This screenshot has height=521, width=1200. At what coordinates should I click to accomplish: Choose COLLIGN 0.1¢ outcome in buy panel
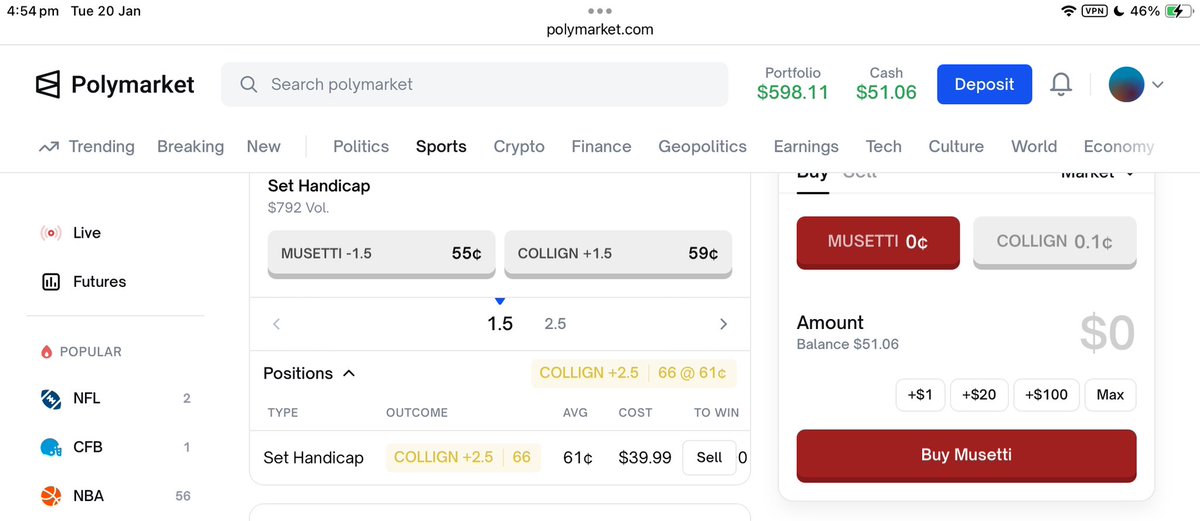[1055, 242]
